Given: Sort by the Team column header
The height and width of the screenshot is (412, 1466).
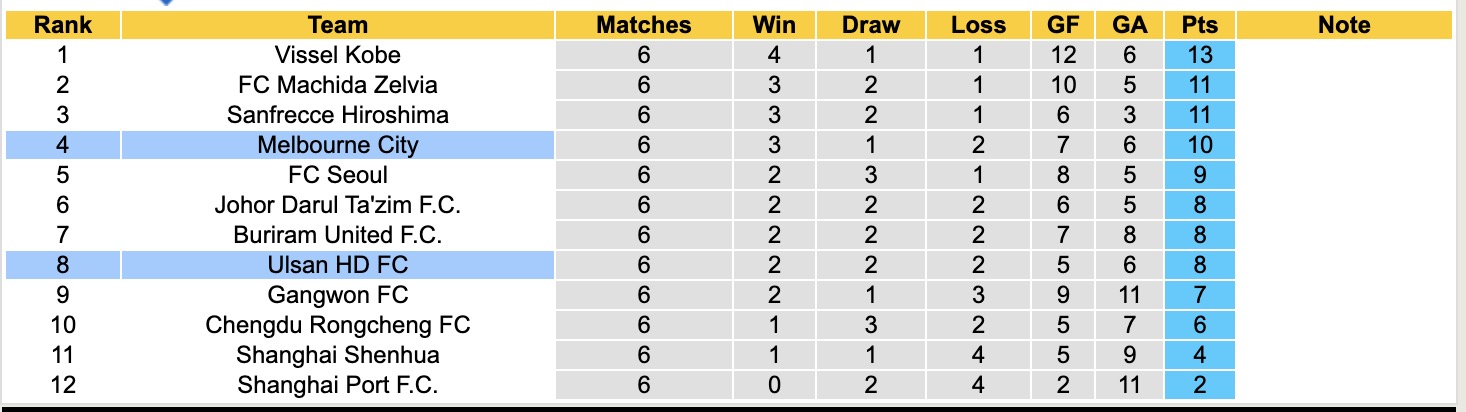Looking at the screenshot, I should pos(338,25).
